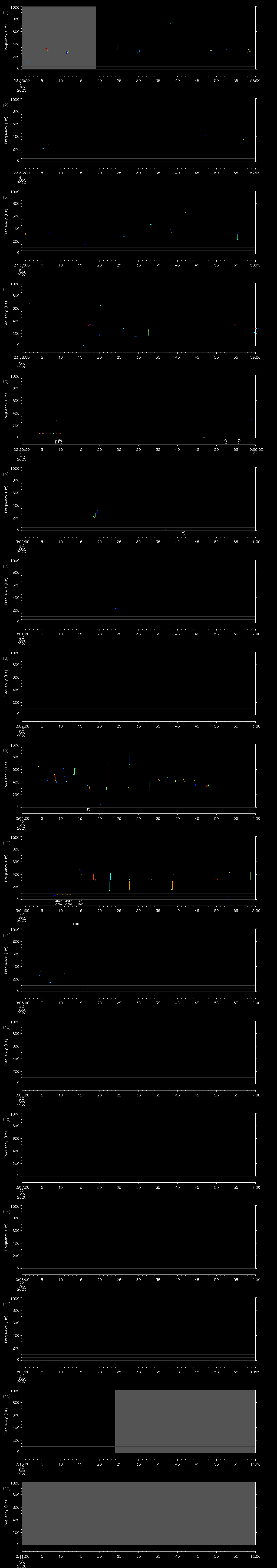Click the ADDET_OFF dashed marker line
Image resolution: width=277 pixels, height=1568 pixels.
(80, 960)
